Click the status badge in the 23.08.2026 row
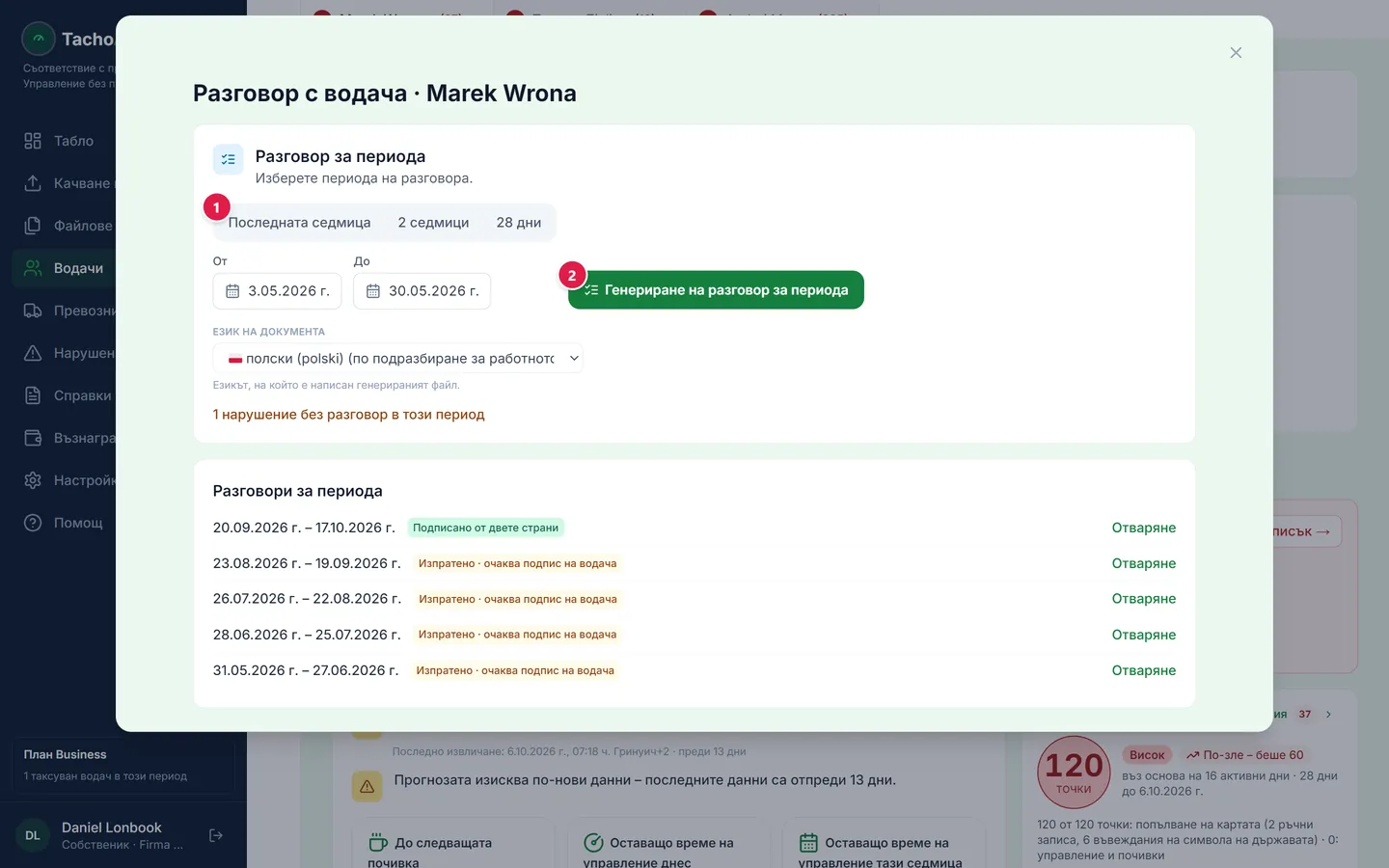1389x868 pixels. tap(517, 563)
